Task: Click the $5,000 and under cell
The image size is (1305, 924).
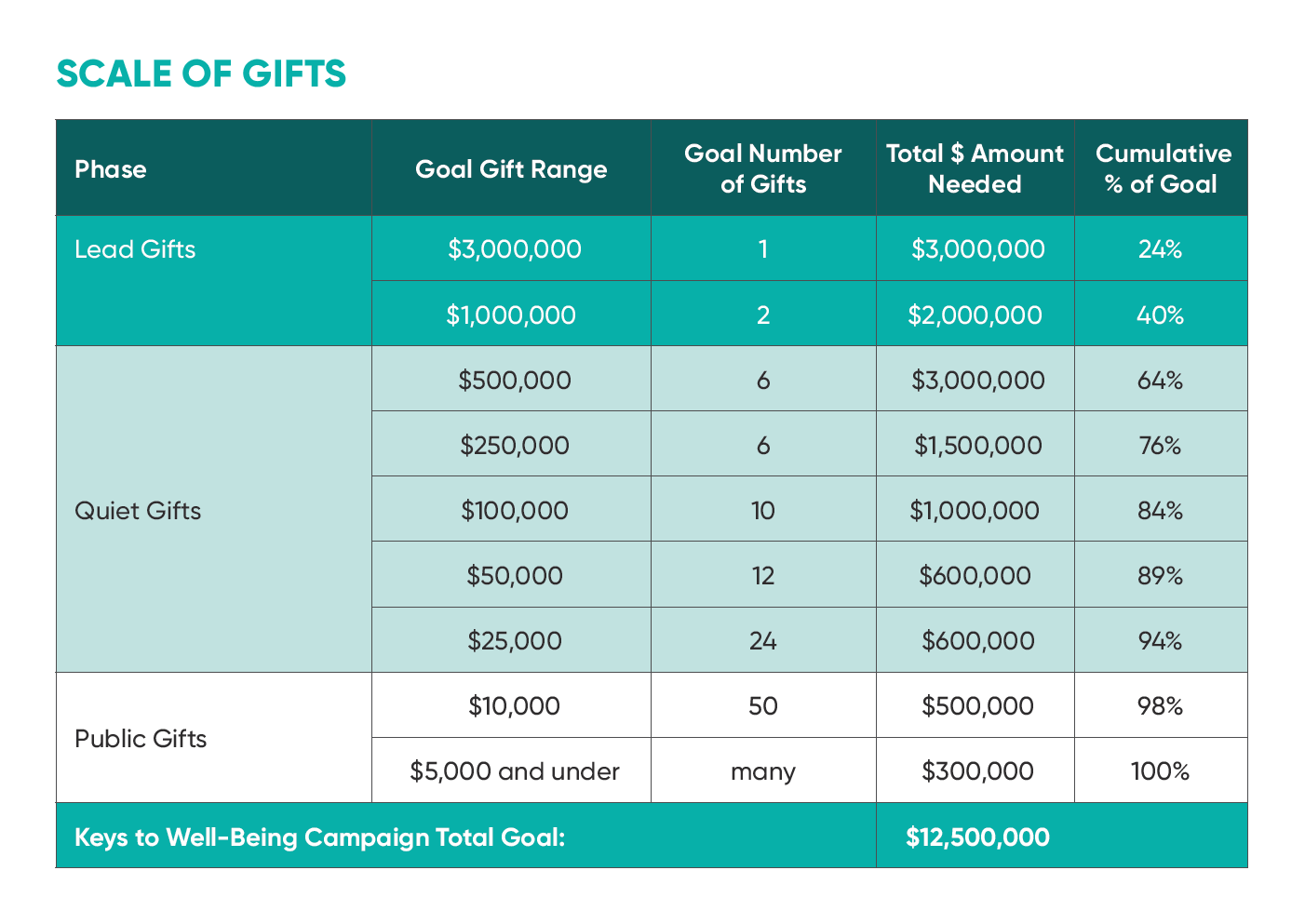Action: point(515,771)
